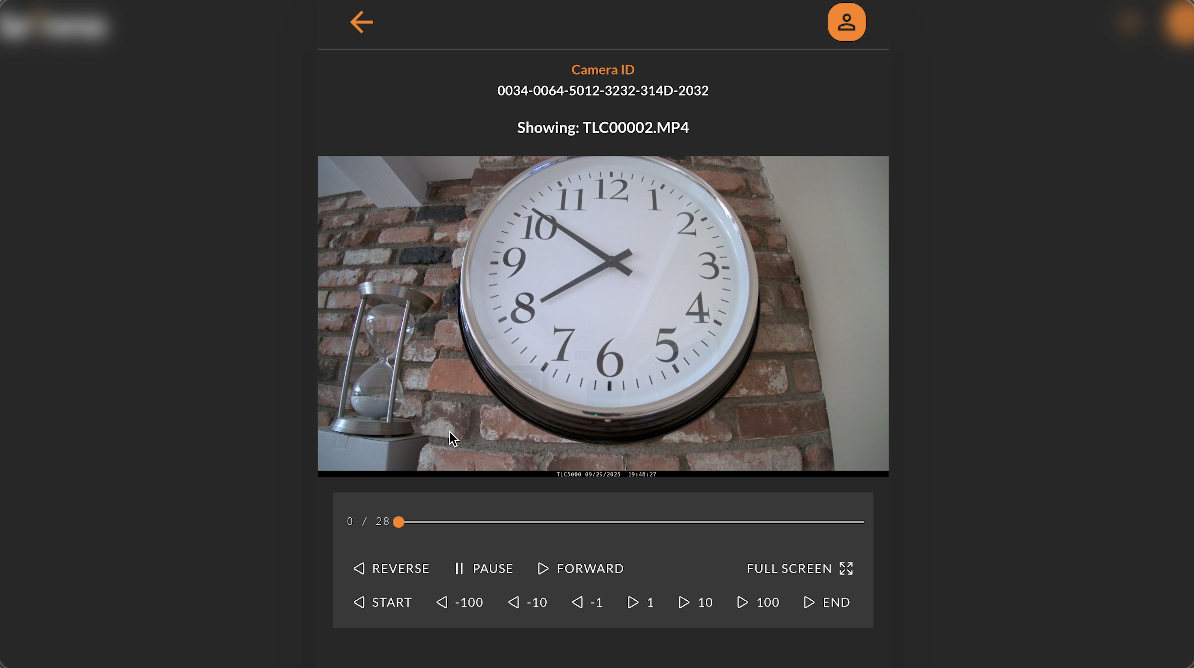The image size is (1194, 668).
Task: Step back one frame
Action: tap(587, 602)
